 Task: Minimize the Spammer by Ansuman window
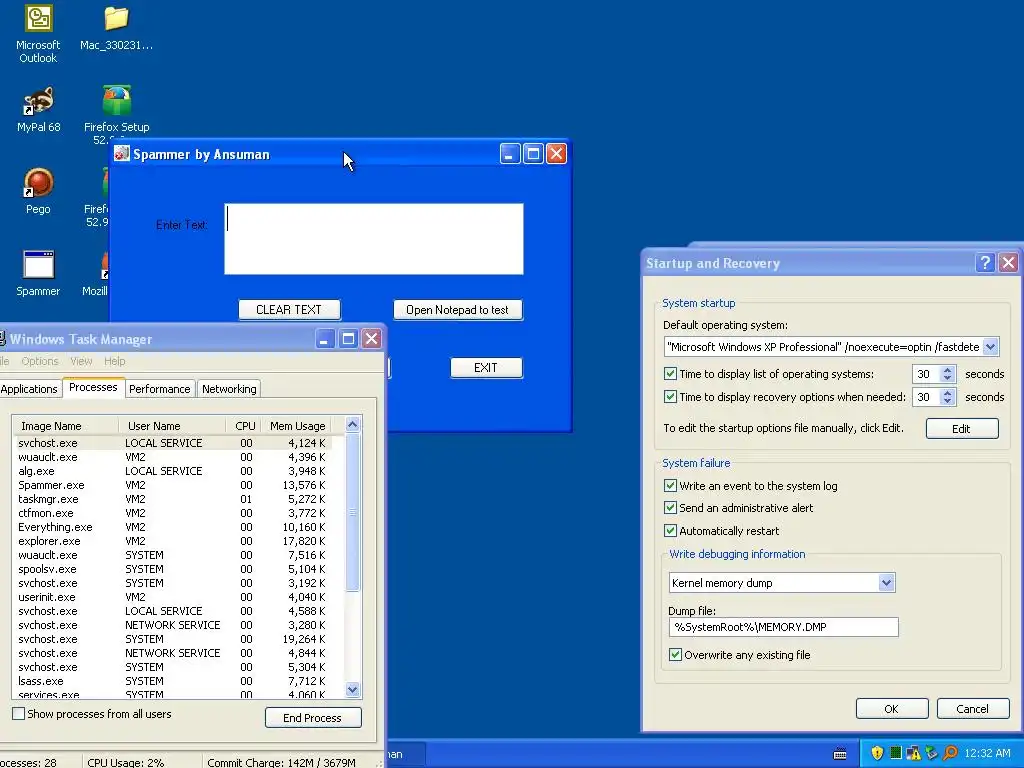pos(510,153)
